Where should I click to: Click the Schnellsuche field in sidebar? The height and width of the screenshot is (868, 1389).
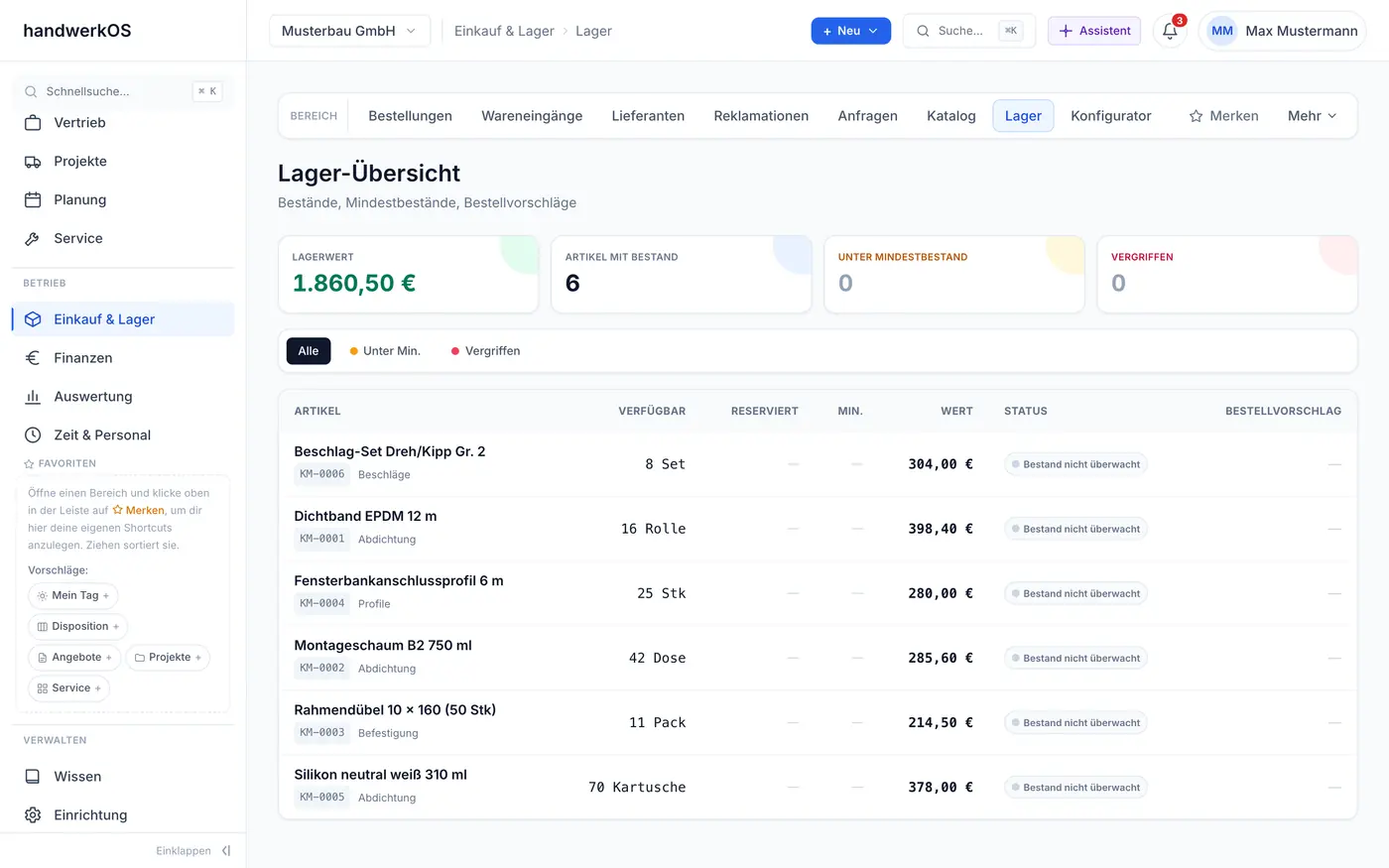tap(123, 91)
